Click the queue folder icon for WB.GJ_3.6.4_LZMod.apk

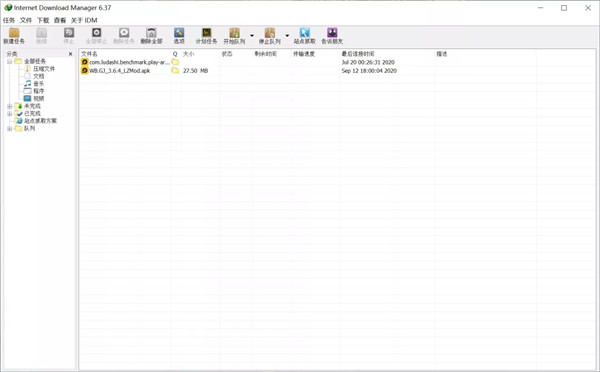tap(176, 71)
